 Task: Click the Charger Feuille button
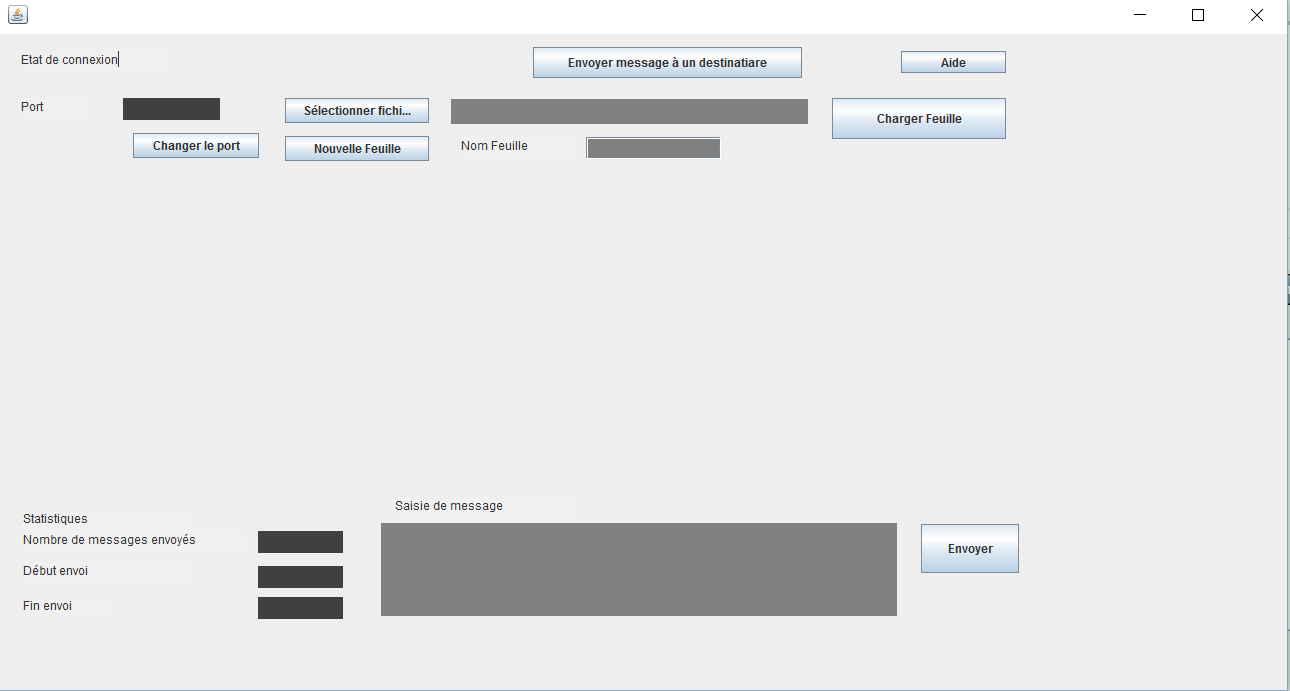click(x=917, y=118)
